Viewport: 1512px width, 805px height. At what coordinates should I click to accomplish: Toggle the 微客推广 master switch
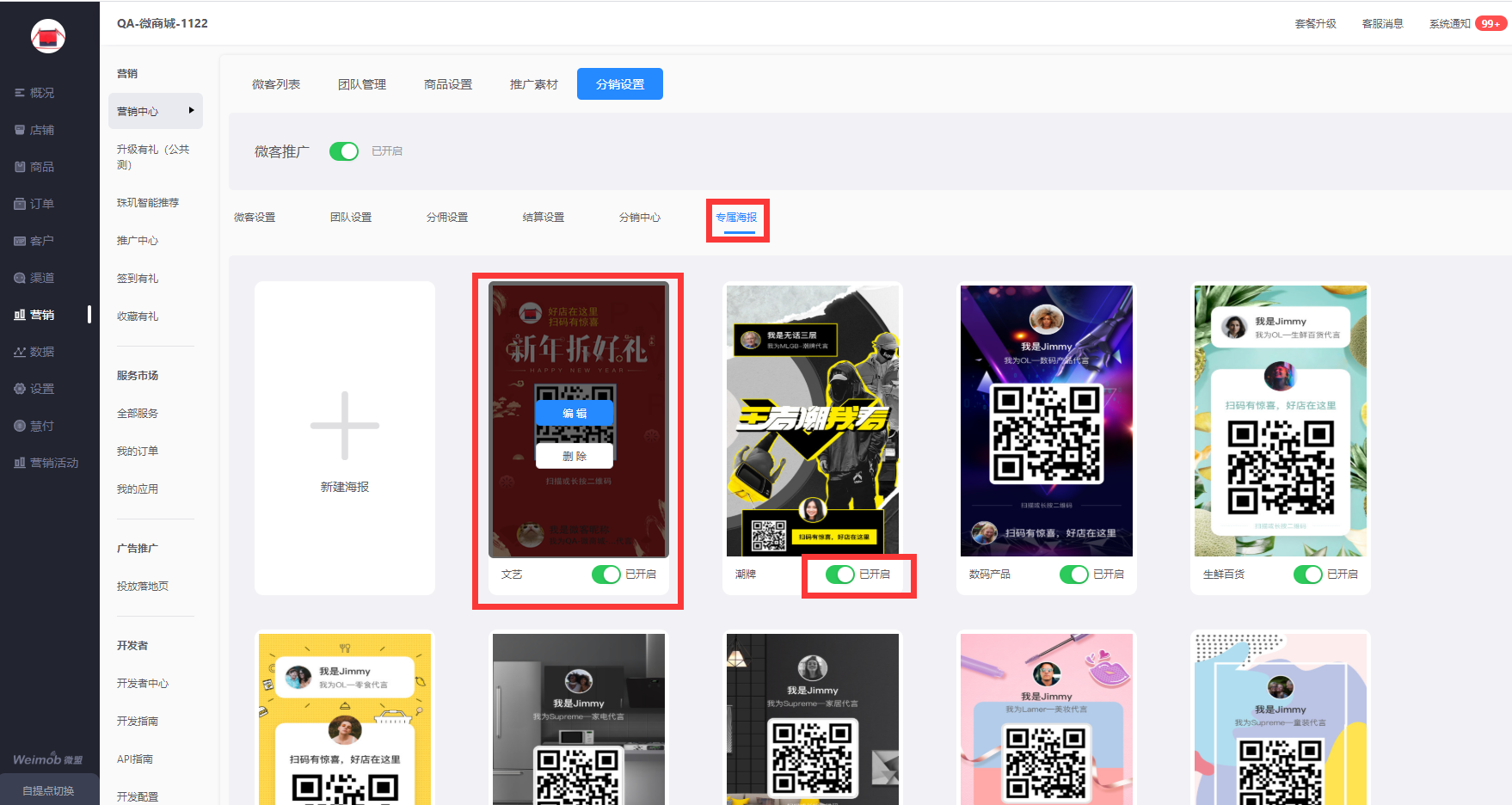click(x=344, y=151)
